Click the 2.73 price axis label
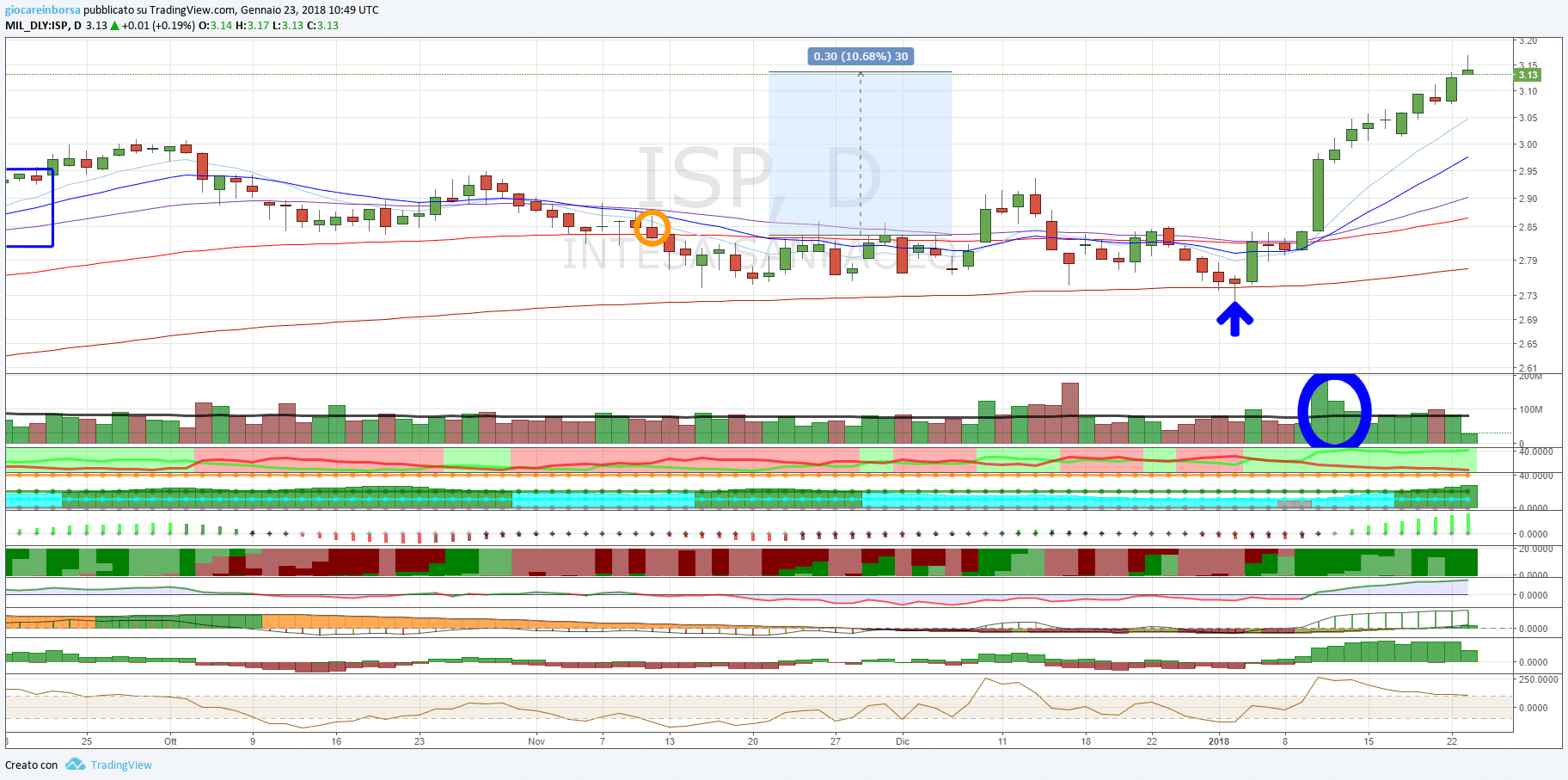The height and width of the screenshot is (780, 1568). click(x=1528, y=296)
